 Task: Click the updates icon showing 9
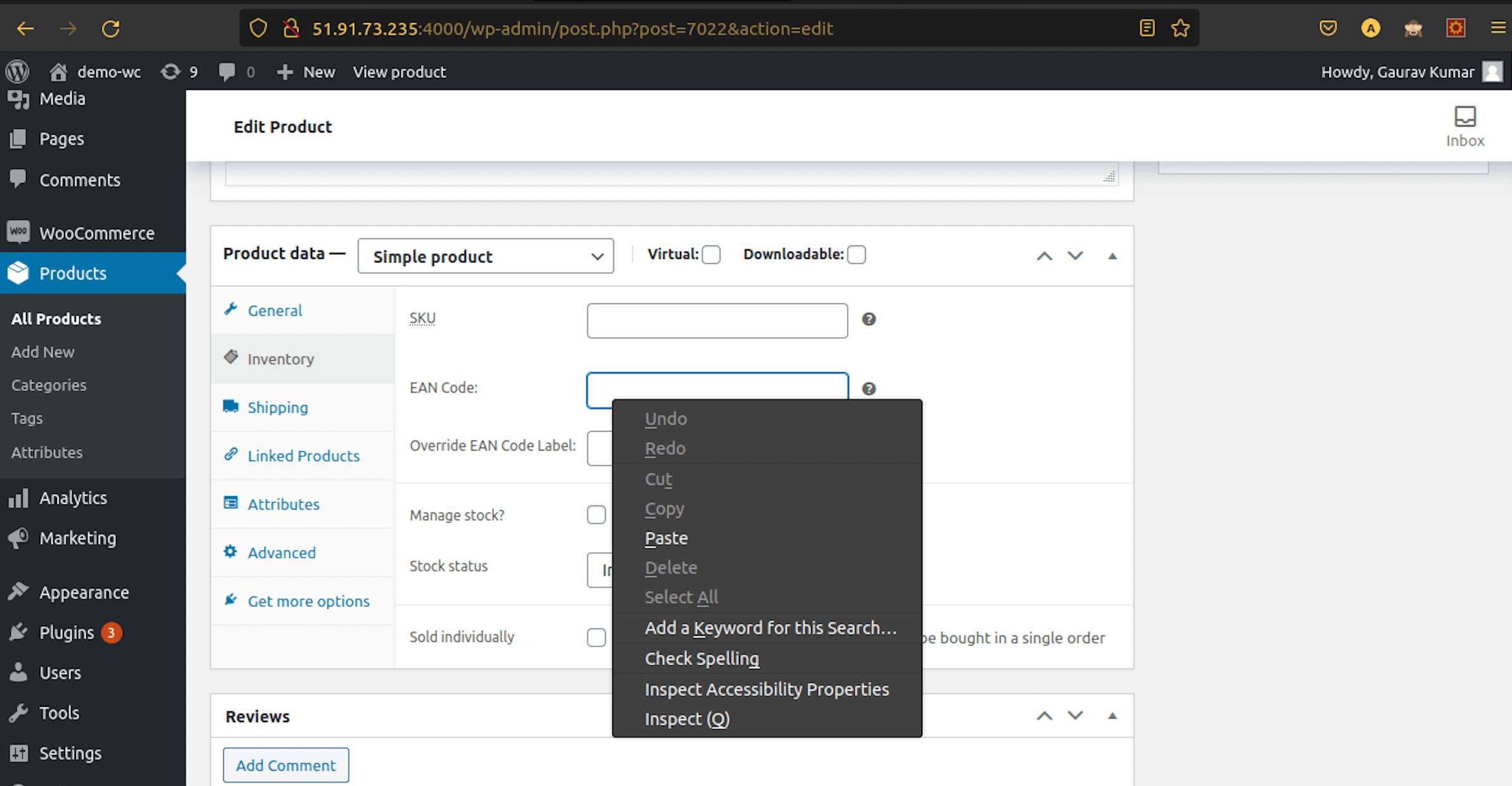pyautogui.click(x=170, y=72)
